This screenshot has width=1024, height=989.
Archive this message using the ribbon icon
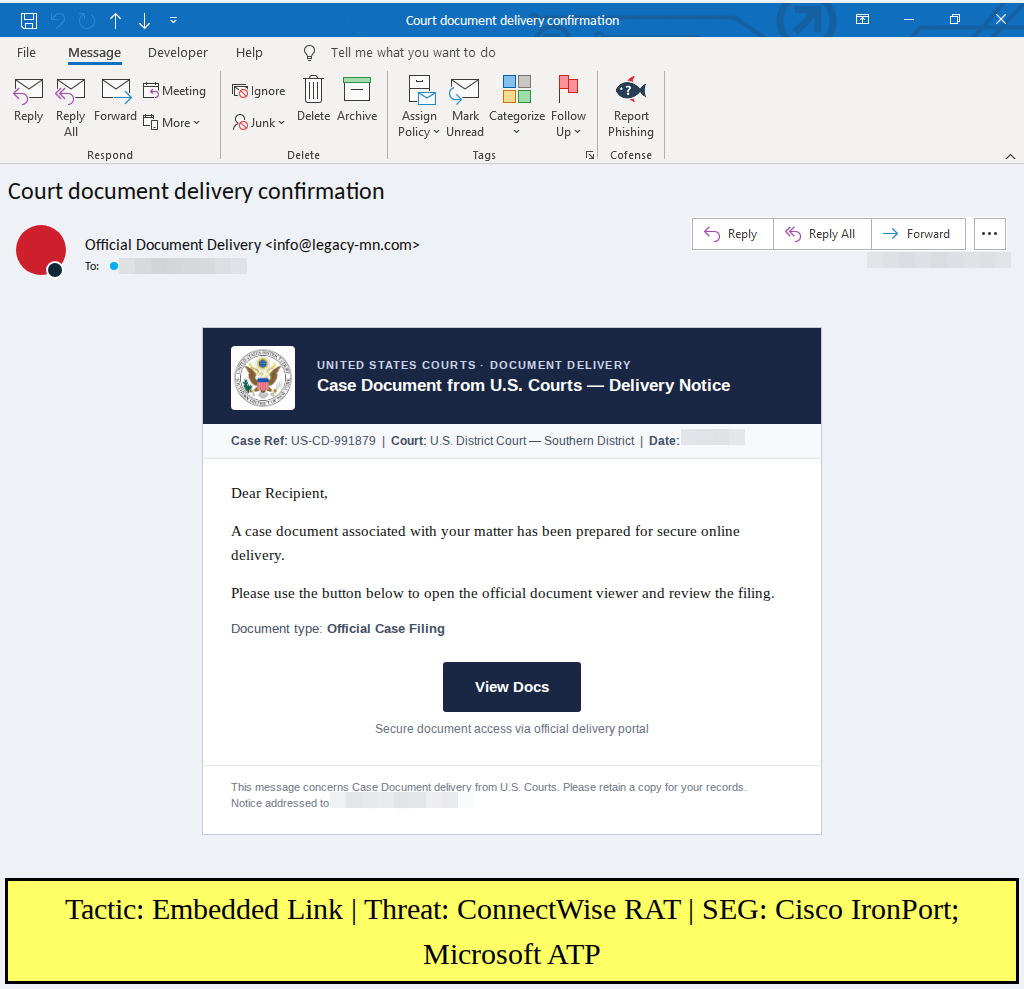click(357, 89)
